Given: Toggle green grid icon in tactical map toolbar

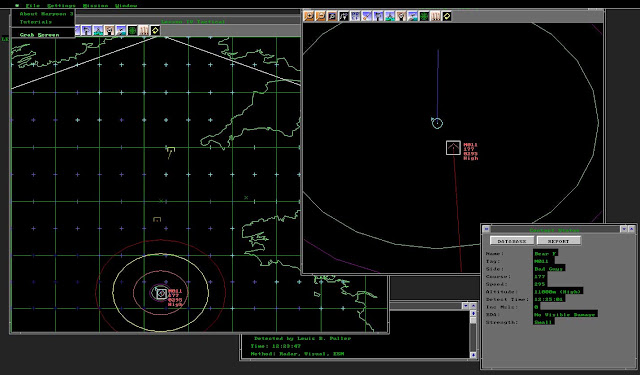Looking at the screenshot, I should [x=132, y=30].
